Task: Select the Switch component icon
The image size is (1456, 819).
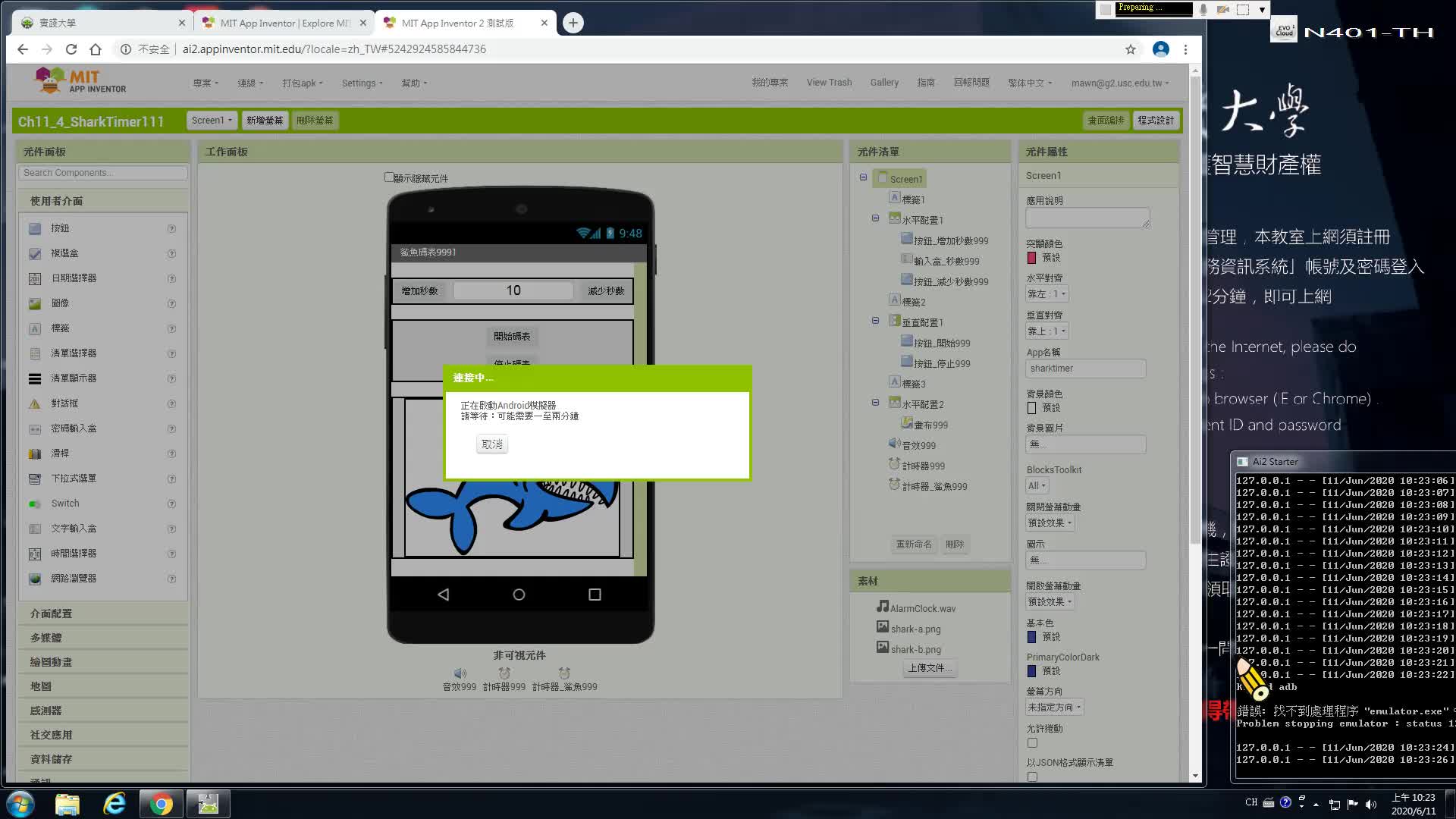Action: [35, 504]
